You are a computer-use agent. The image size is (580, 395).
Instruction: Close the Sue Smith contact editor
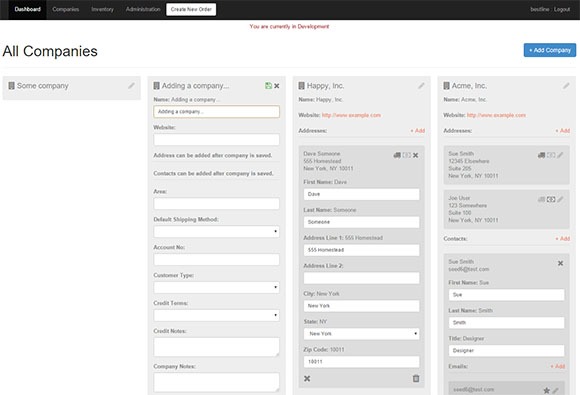(x=560, y=263)
